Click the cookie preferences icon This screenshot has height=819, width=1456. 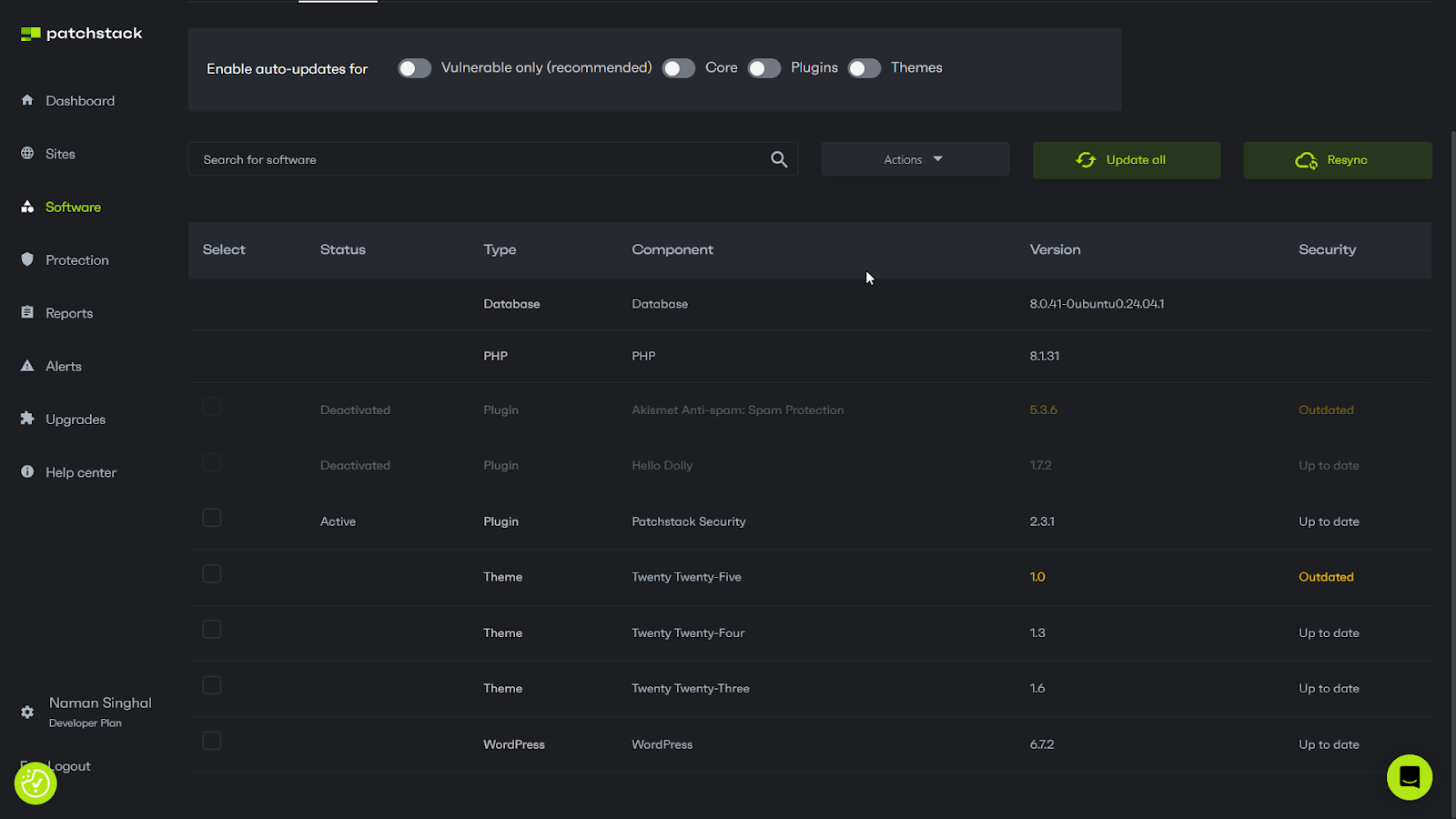click(x=35, y=783)
